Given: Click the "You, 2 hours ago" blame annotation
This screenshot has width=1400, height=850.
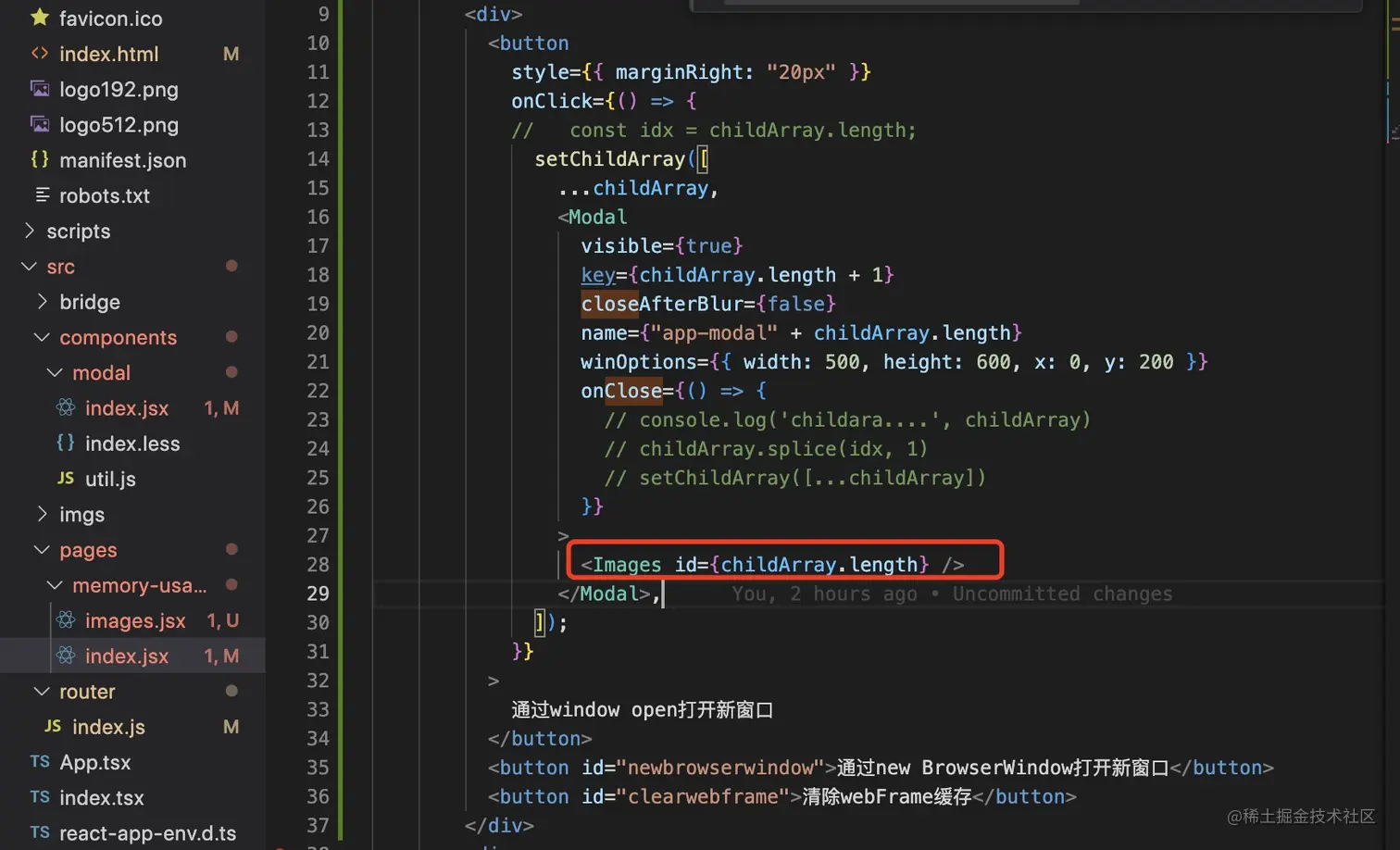Looking at the screenshot, I should pyautogui.click(x=824, y=594).
